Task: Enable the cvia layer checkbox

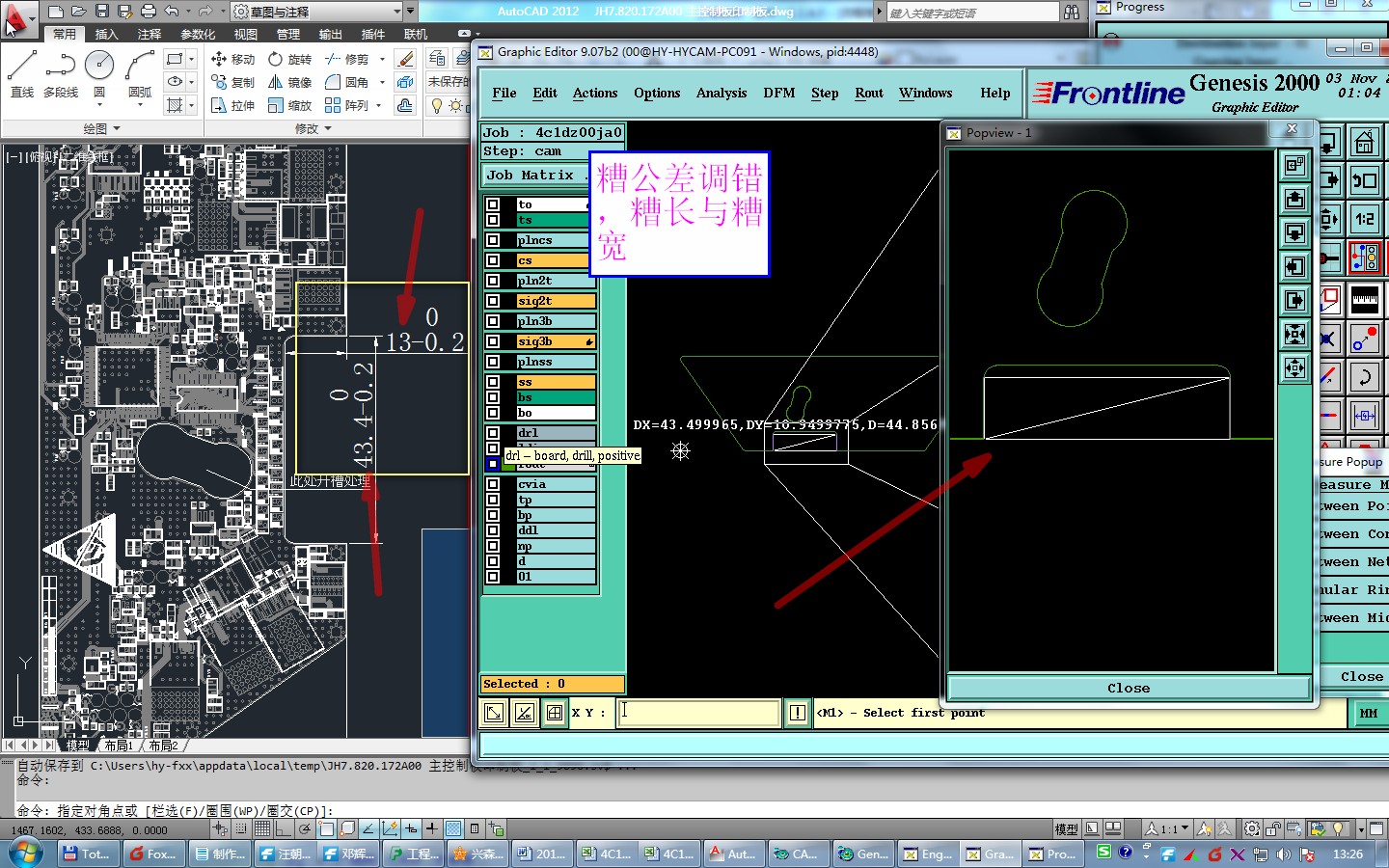Action: point(493,484)
